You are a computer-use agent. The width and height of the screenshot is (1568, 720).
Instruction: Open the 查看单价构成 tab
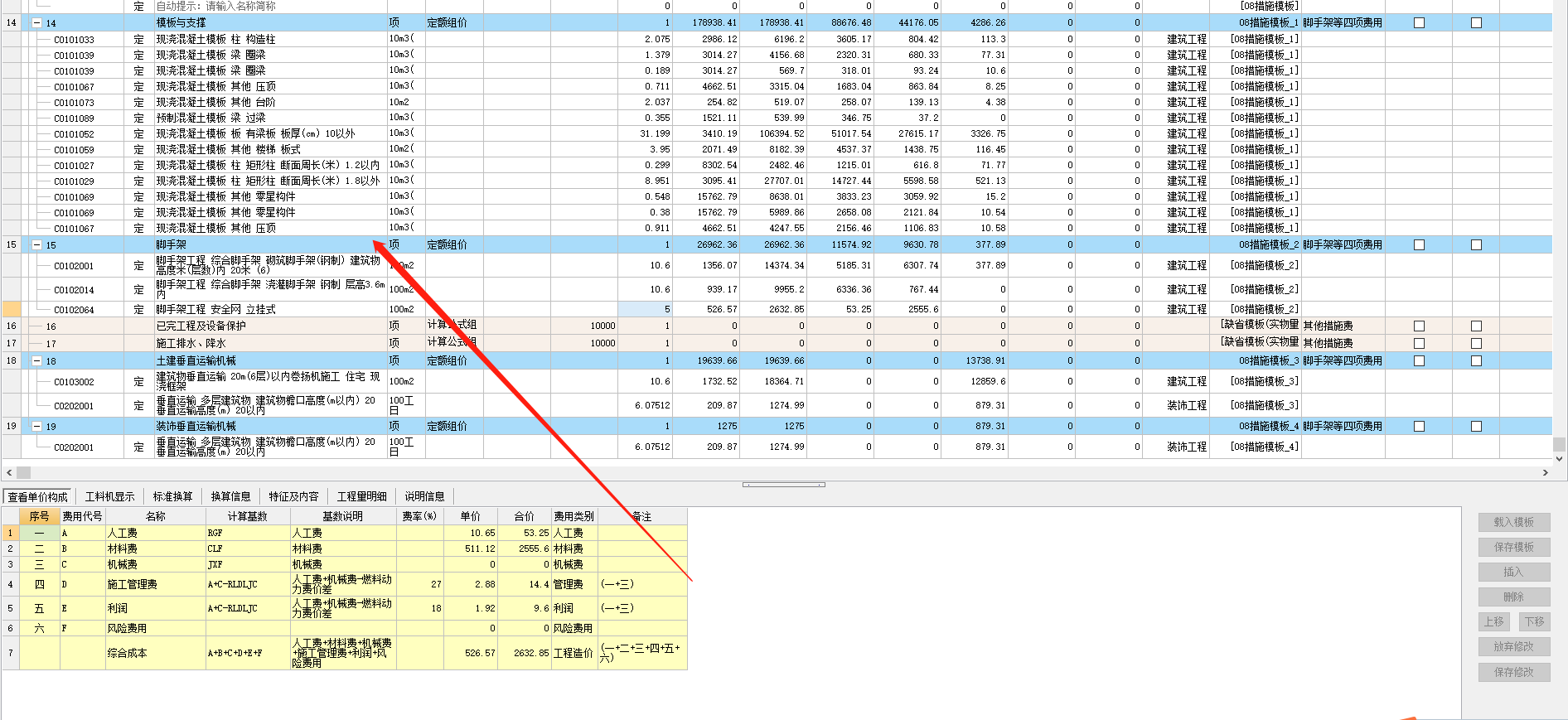(x=38, y=497)
